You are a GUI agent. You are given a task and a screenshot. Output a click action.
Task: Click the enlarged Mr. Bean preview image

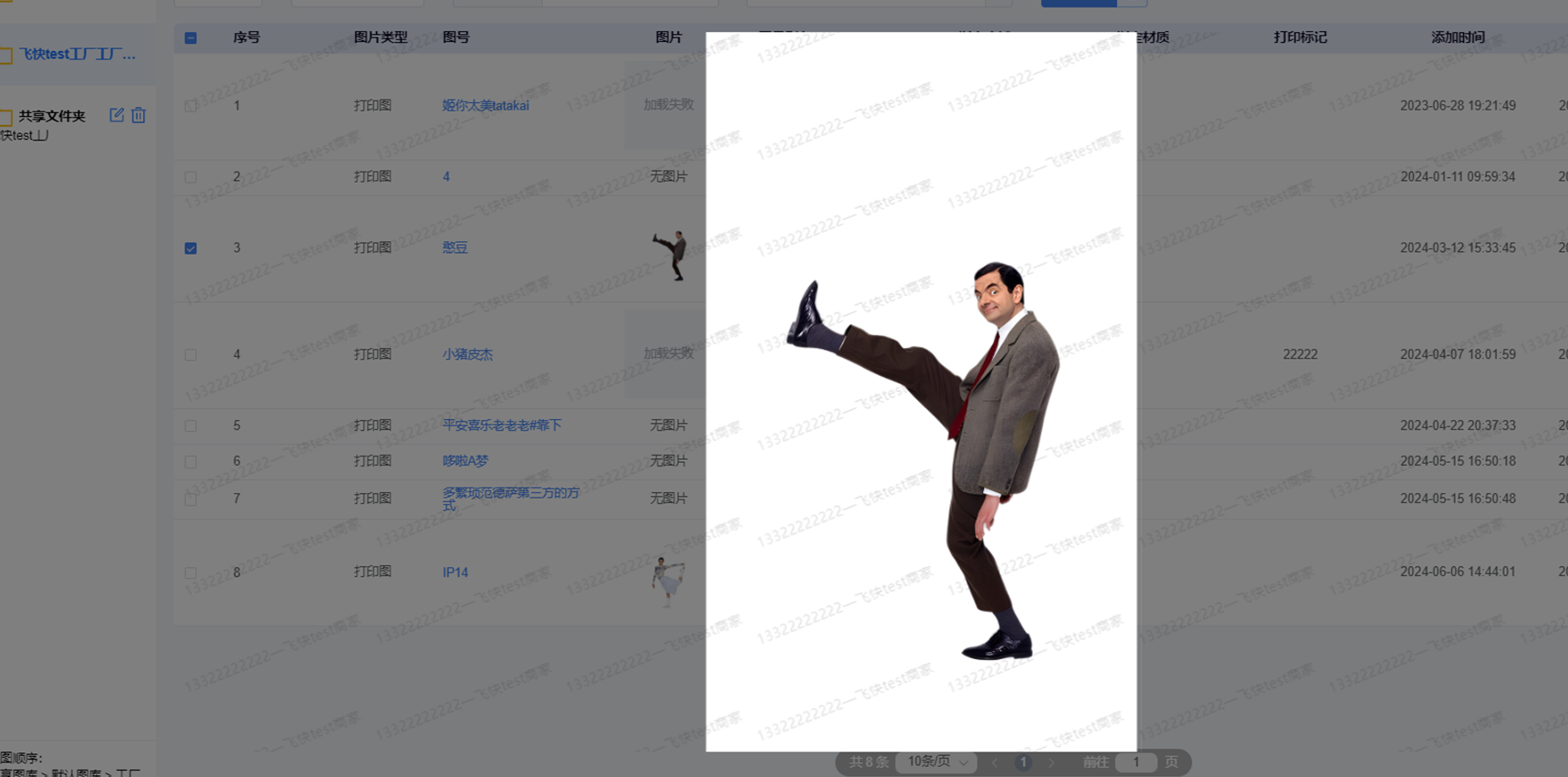click(x=921, y=392)
